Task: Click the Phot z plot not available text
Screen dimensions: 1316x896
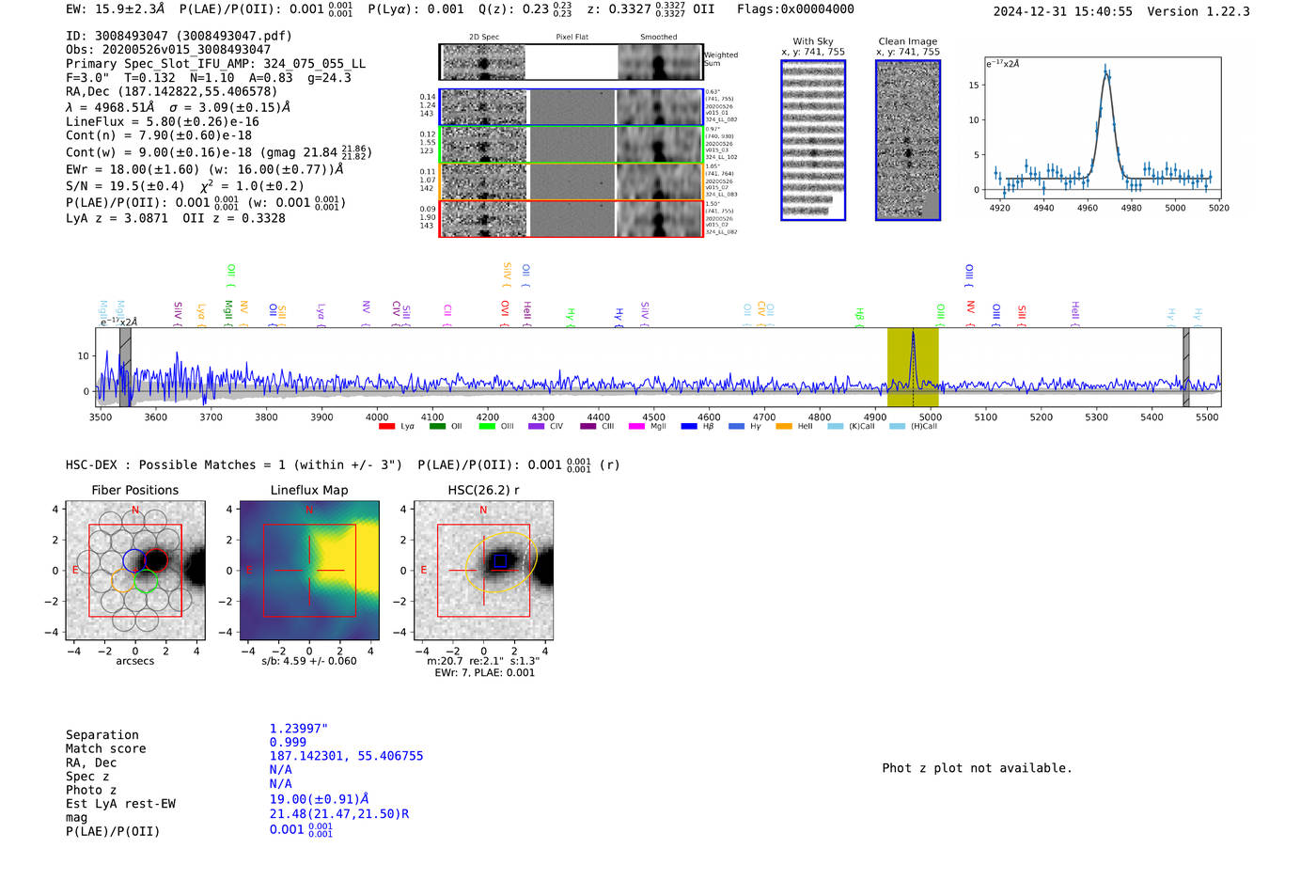Action: click(977, 768)
